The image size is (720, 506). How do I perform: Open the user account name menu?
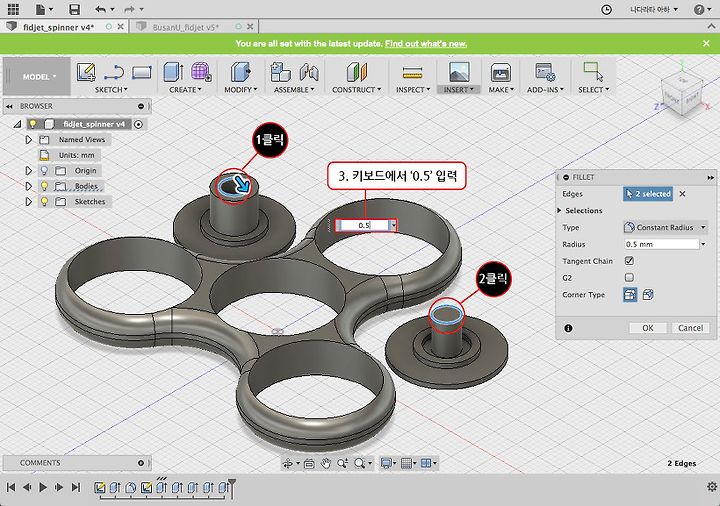(654, 9)
